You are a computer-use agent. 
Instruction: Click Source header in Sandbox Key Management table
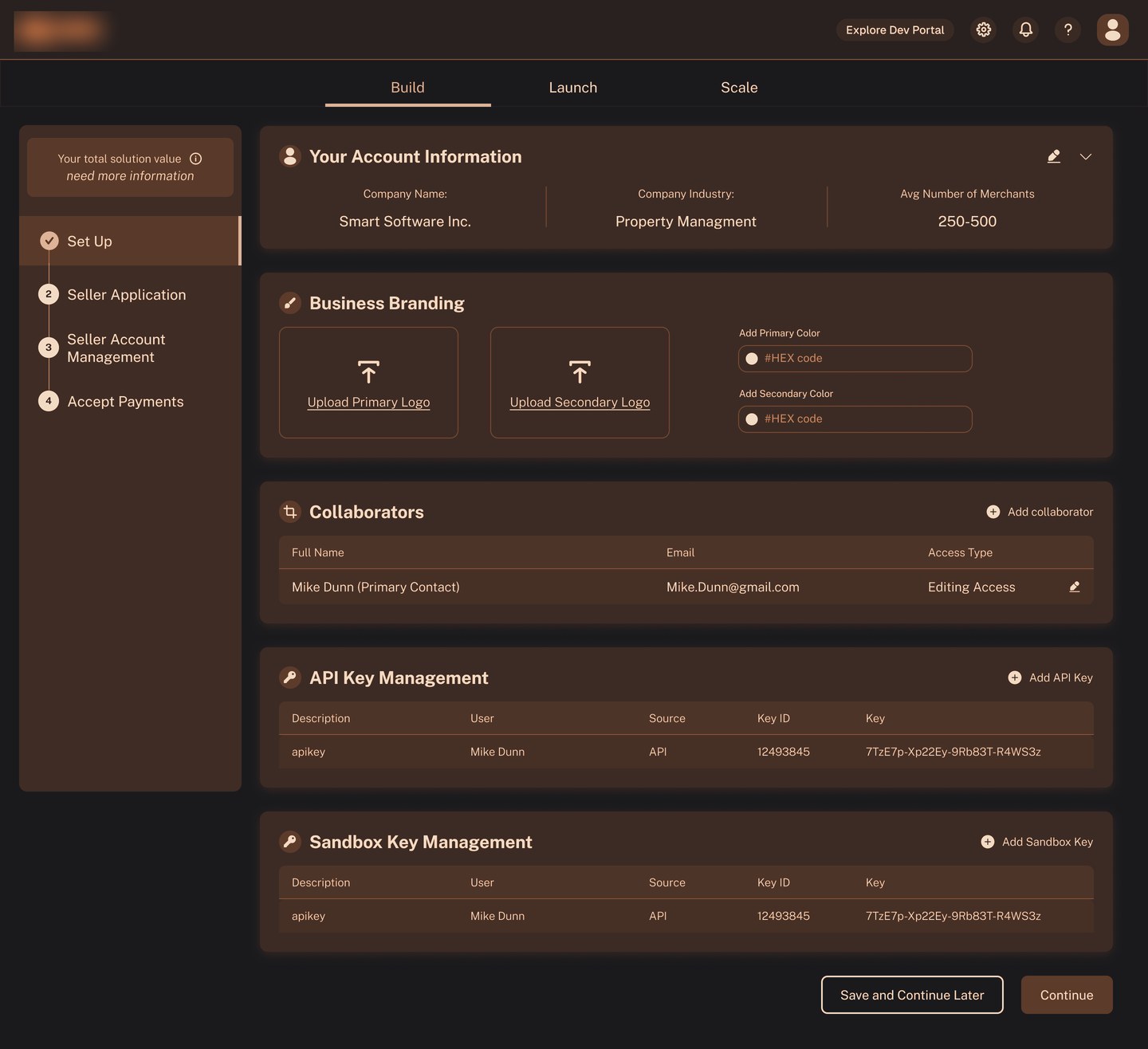click(x=667, y=882)
